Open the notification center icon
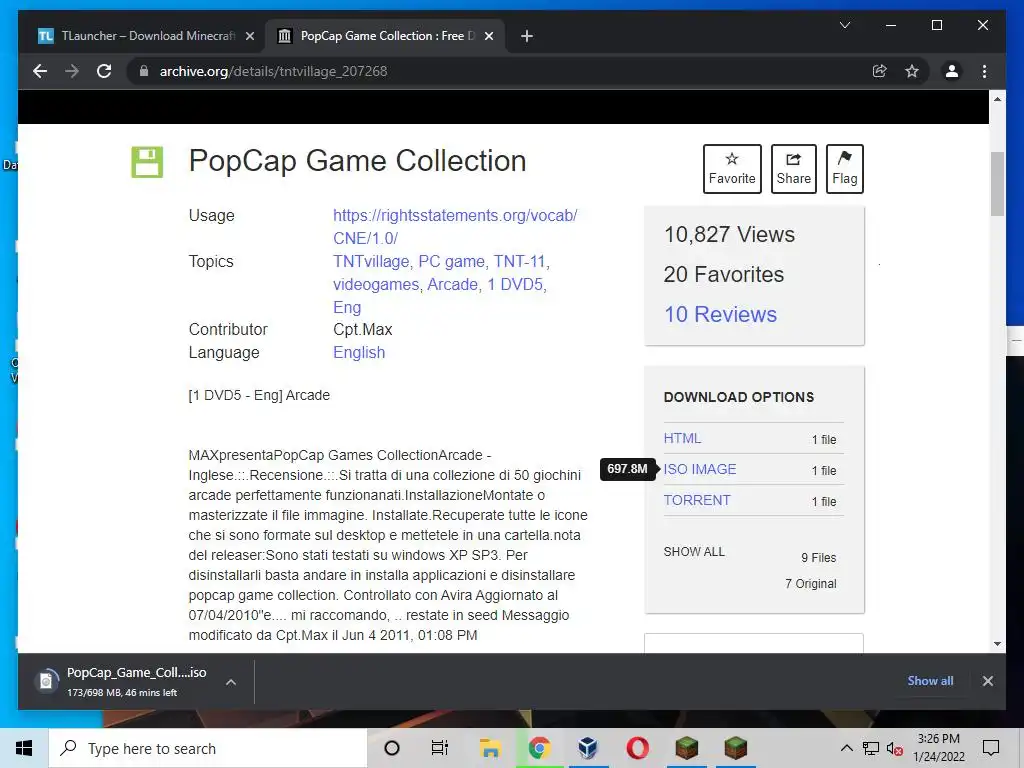This screenshot has height=768, width=1024. point(991,748)
